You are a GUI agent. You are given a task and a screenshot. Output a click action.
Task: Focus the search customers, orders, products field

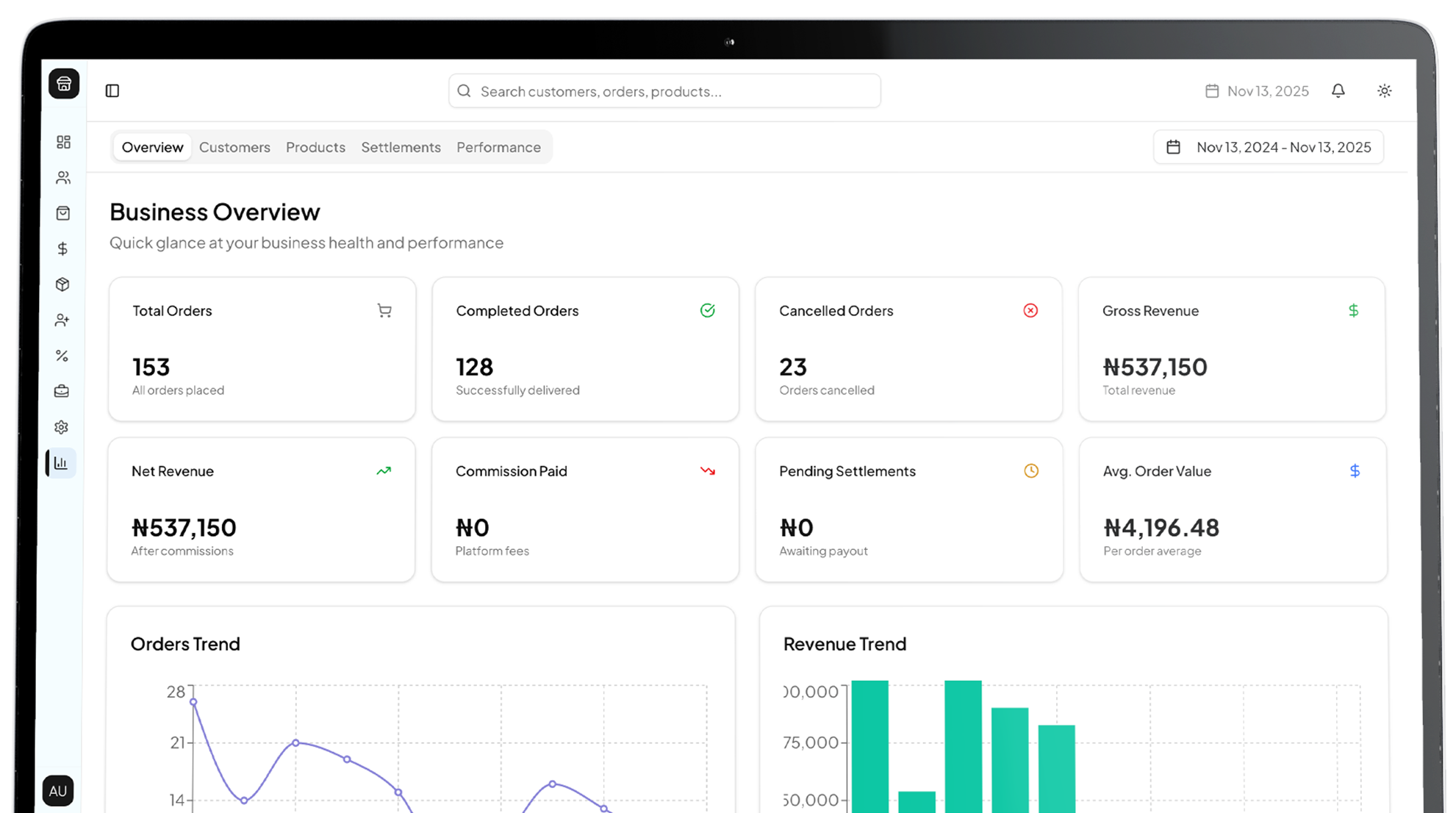tap(664, 91)
